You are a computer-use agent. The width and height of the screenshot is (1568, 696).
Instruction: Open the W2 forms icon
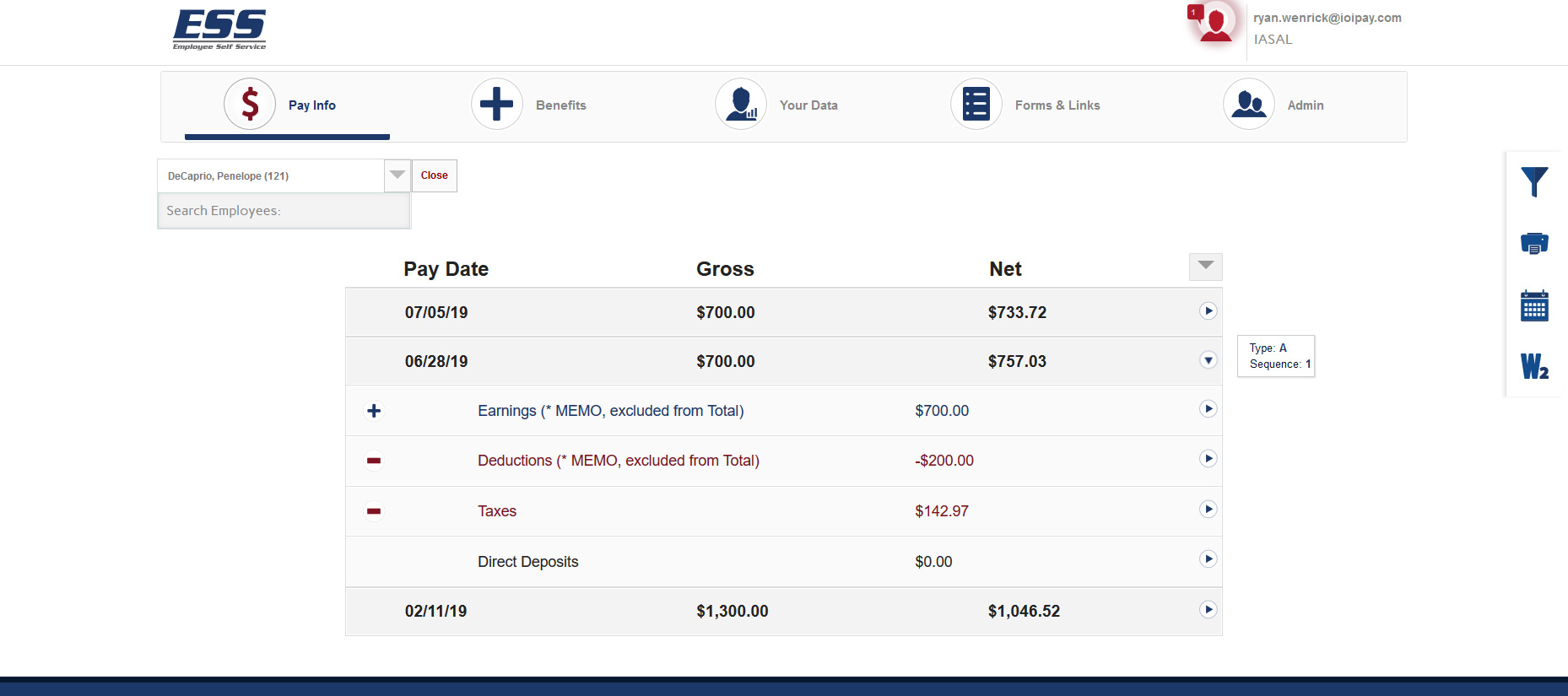1533,367
